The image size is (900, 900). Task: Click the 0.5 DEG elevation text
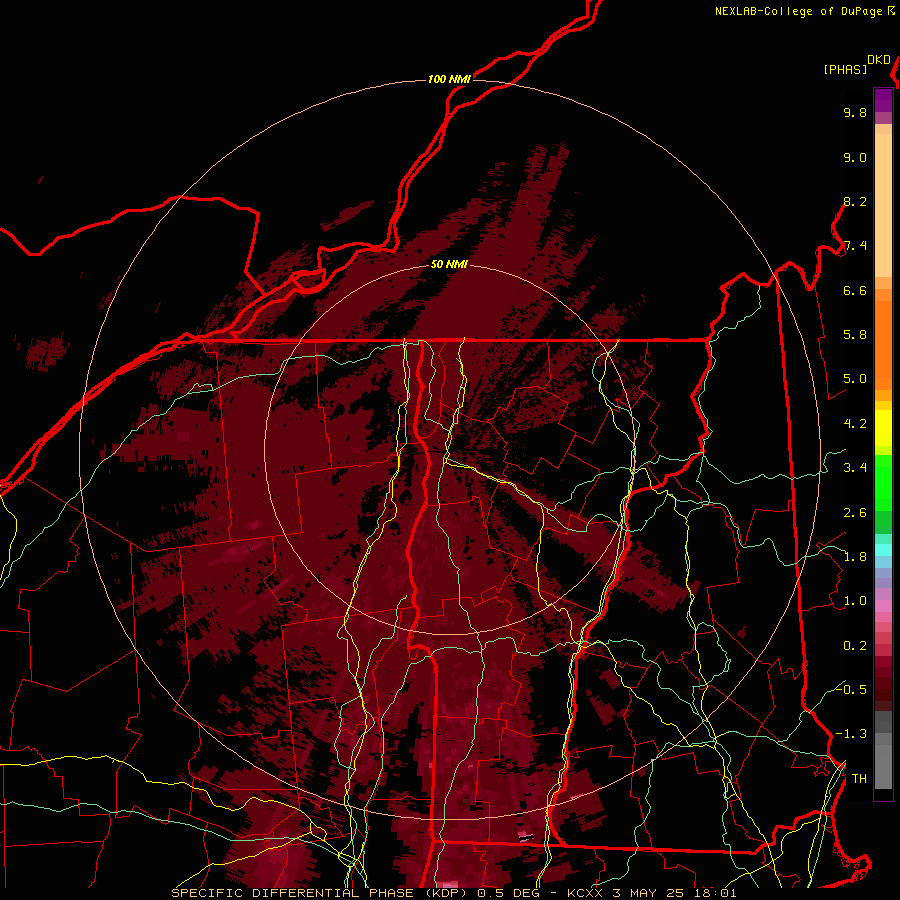(x=507, y=893)
